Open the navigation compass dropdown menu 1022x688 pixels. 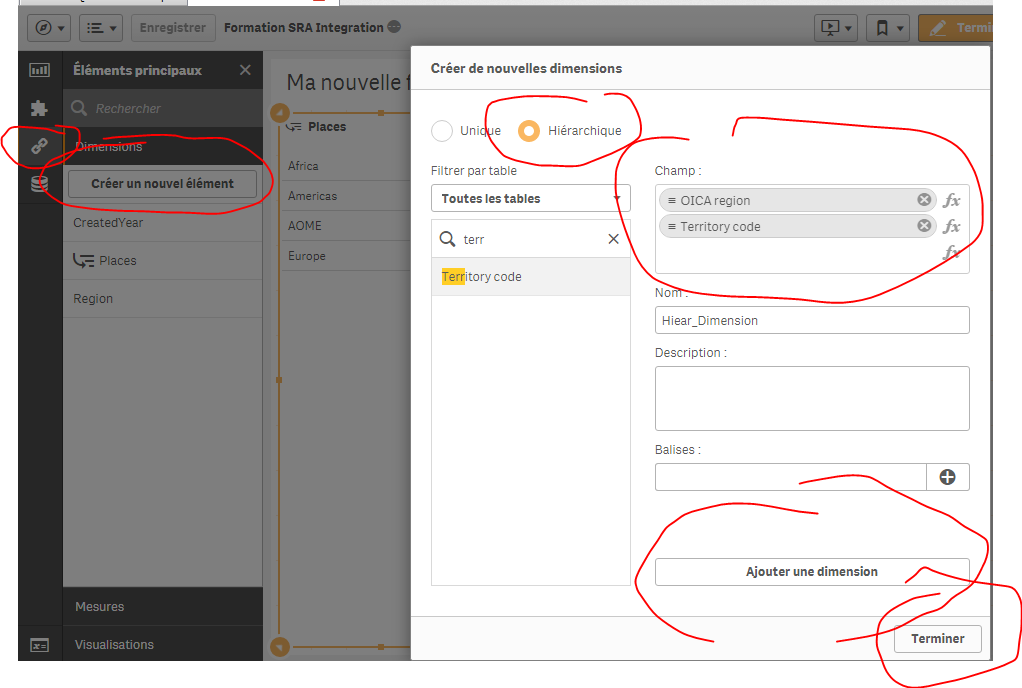[x=50, y=28]
